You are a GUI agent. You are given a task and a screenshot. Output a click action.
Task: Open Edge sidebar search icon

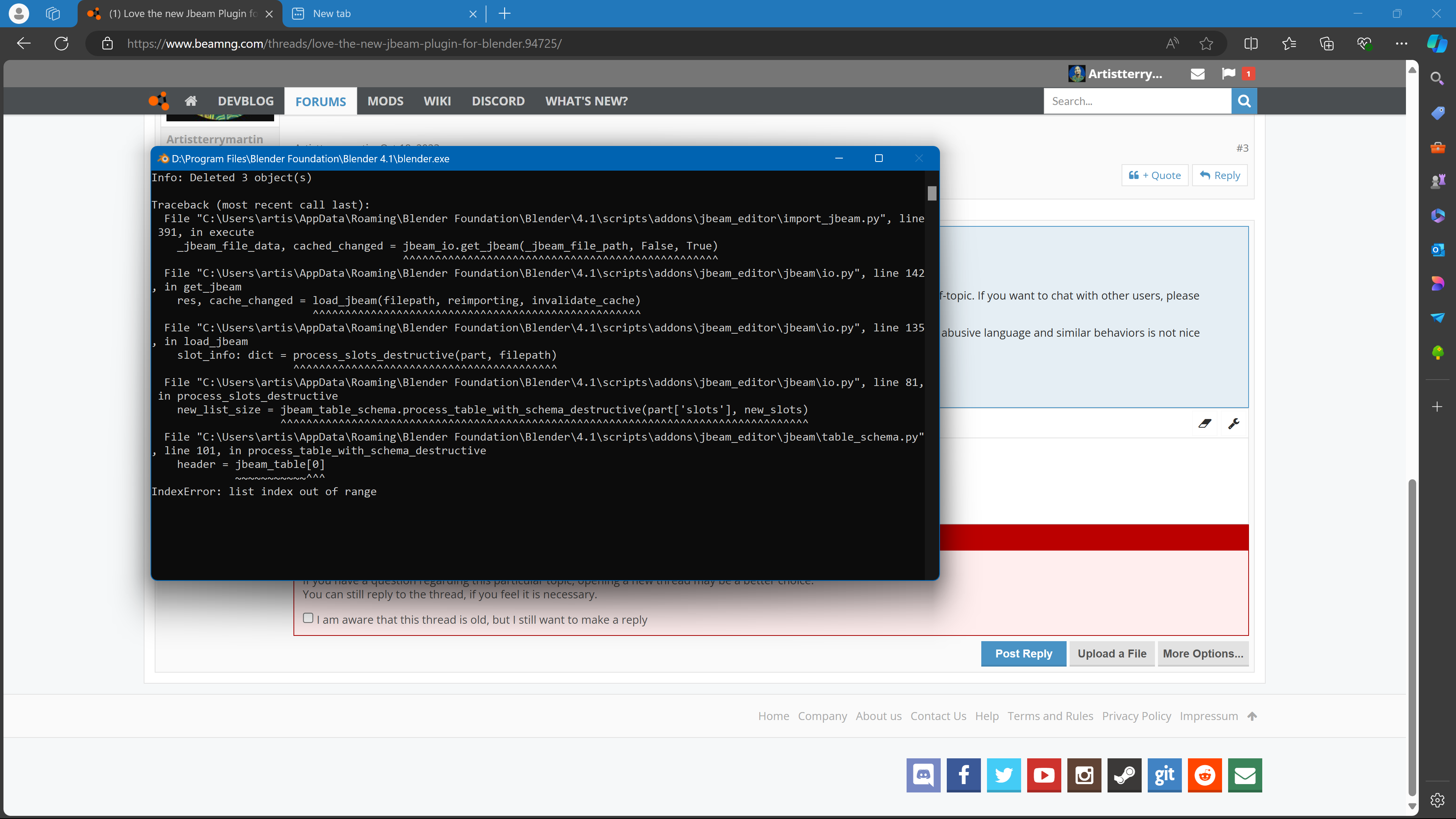coord(1437,78)
